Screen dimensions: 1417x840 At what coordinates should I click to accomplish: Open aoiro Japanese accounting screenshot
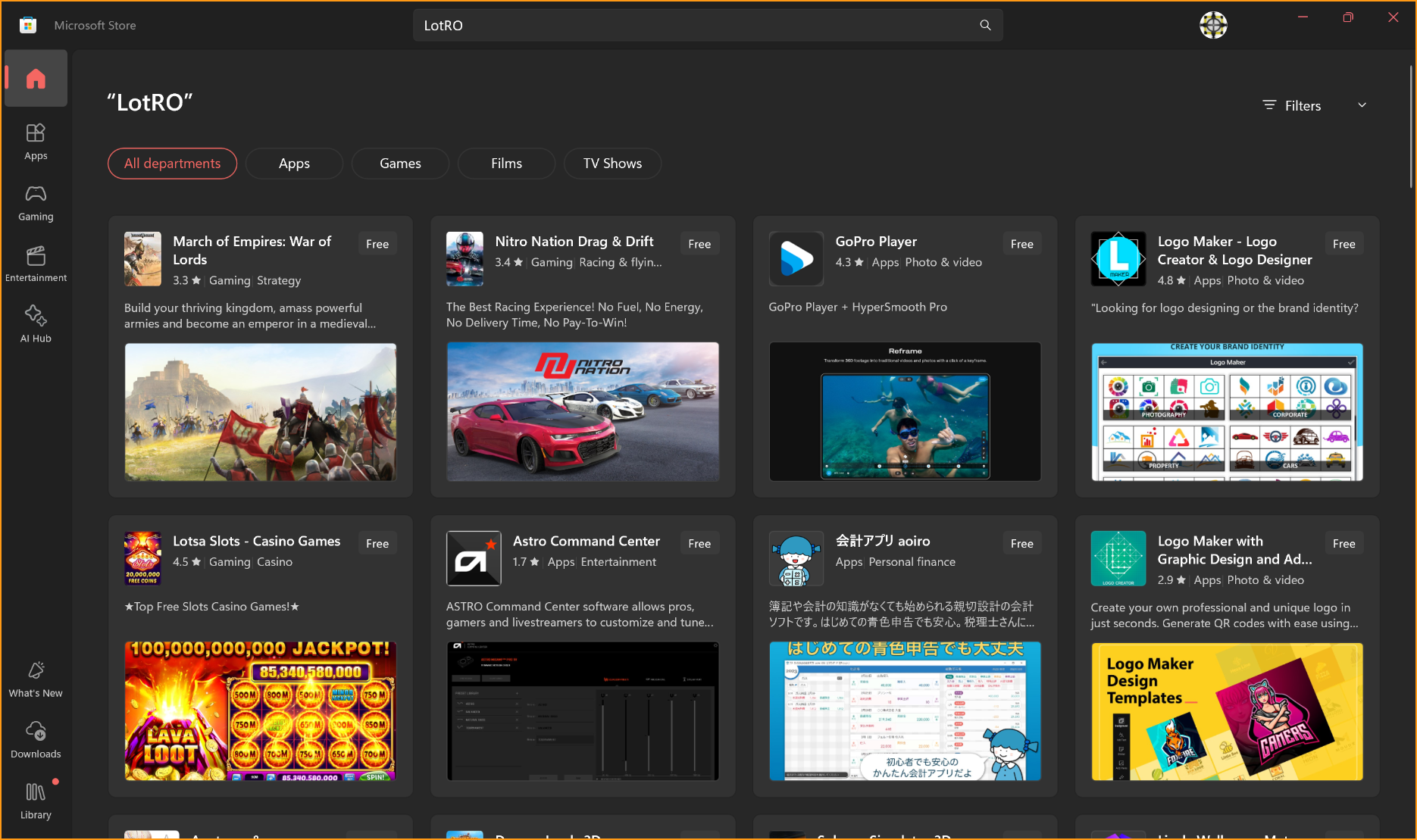point(905,711)
